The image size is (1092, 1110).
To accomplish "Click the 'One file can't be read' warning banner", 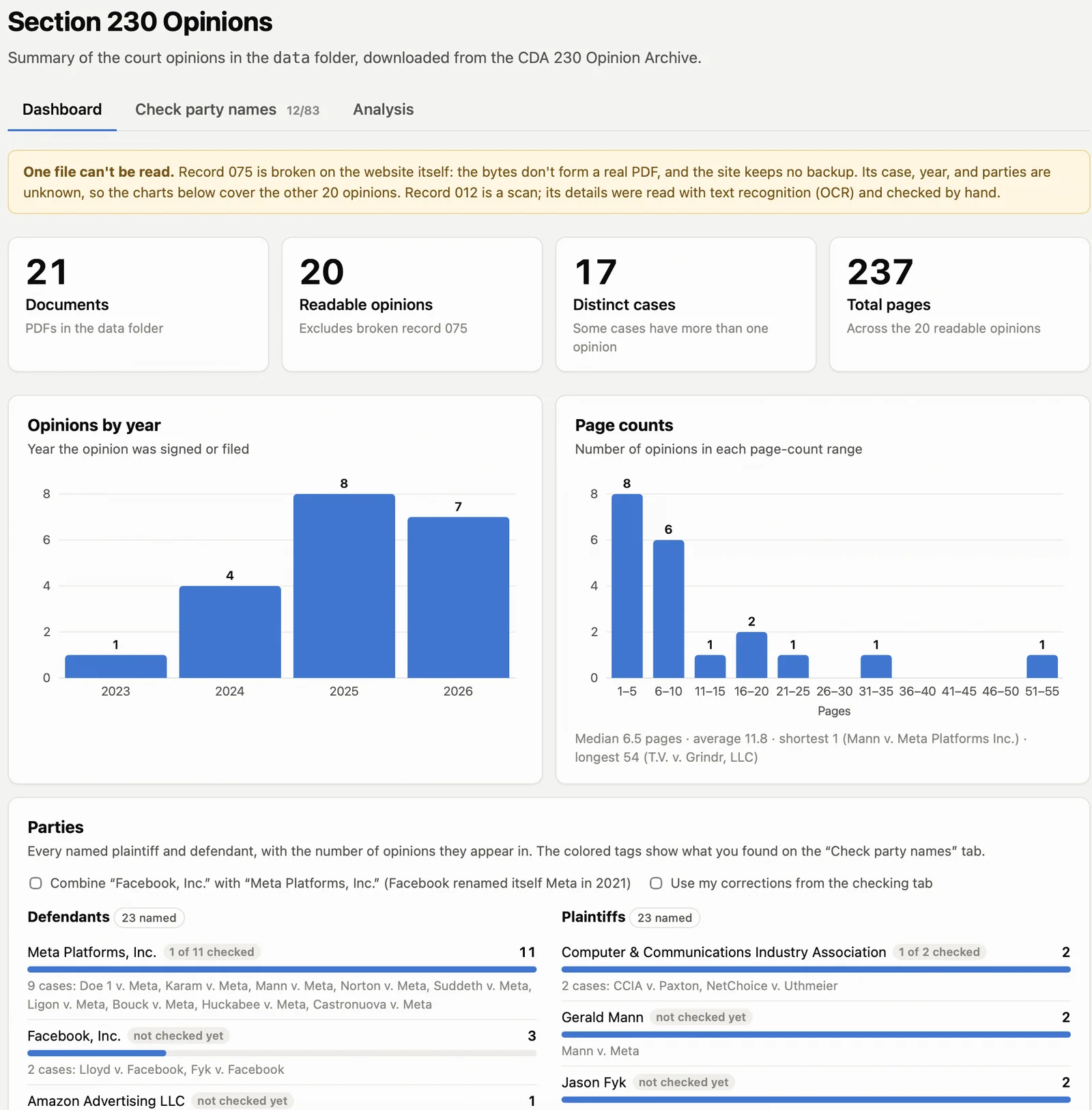I will click(x=549, y=182).
